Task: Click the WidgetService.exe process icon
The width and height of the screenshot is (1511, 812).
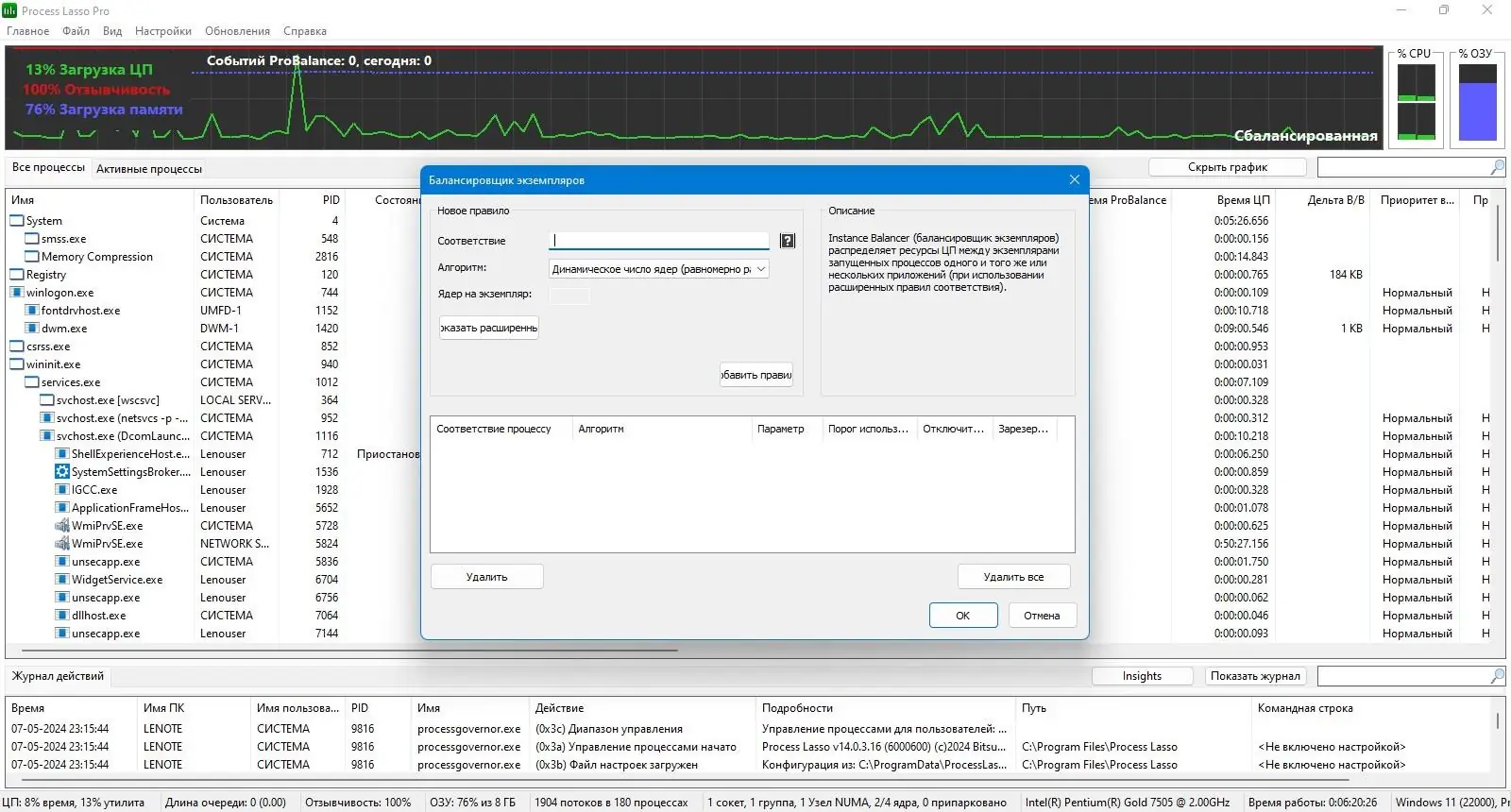Action: [x=62, y=580]
